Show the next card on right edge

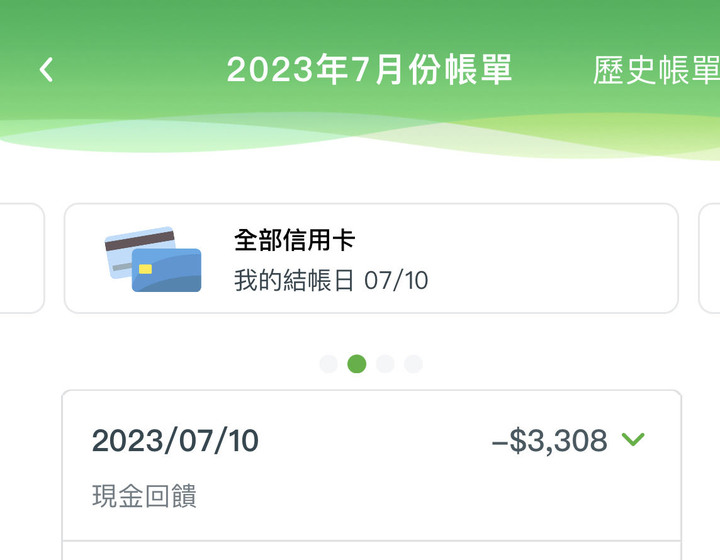pos(708,258)
